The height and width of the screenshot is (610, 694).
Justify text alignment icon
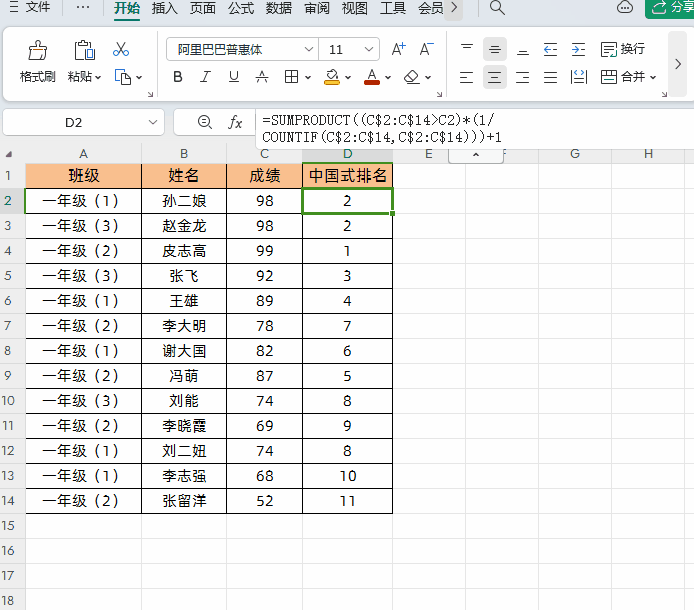[x=550, y=77]
